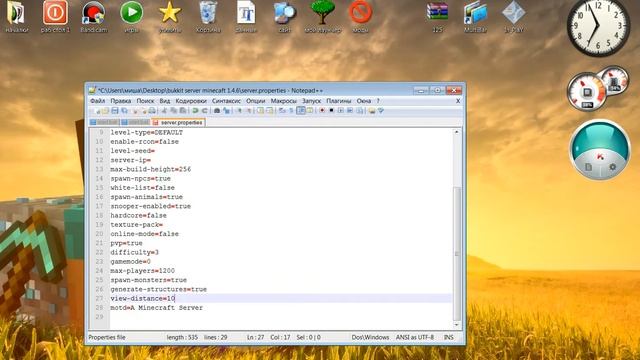The image size is (640, 360).
Task: Click the yellow star desktop icon
Action: 170,17
